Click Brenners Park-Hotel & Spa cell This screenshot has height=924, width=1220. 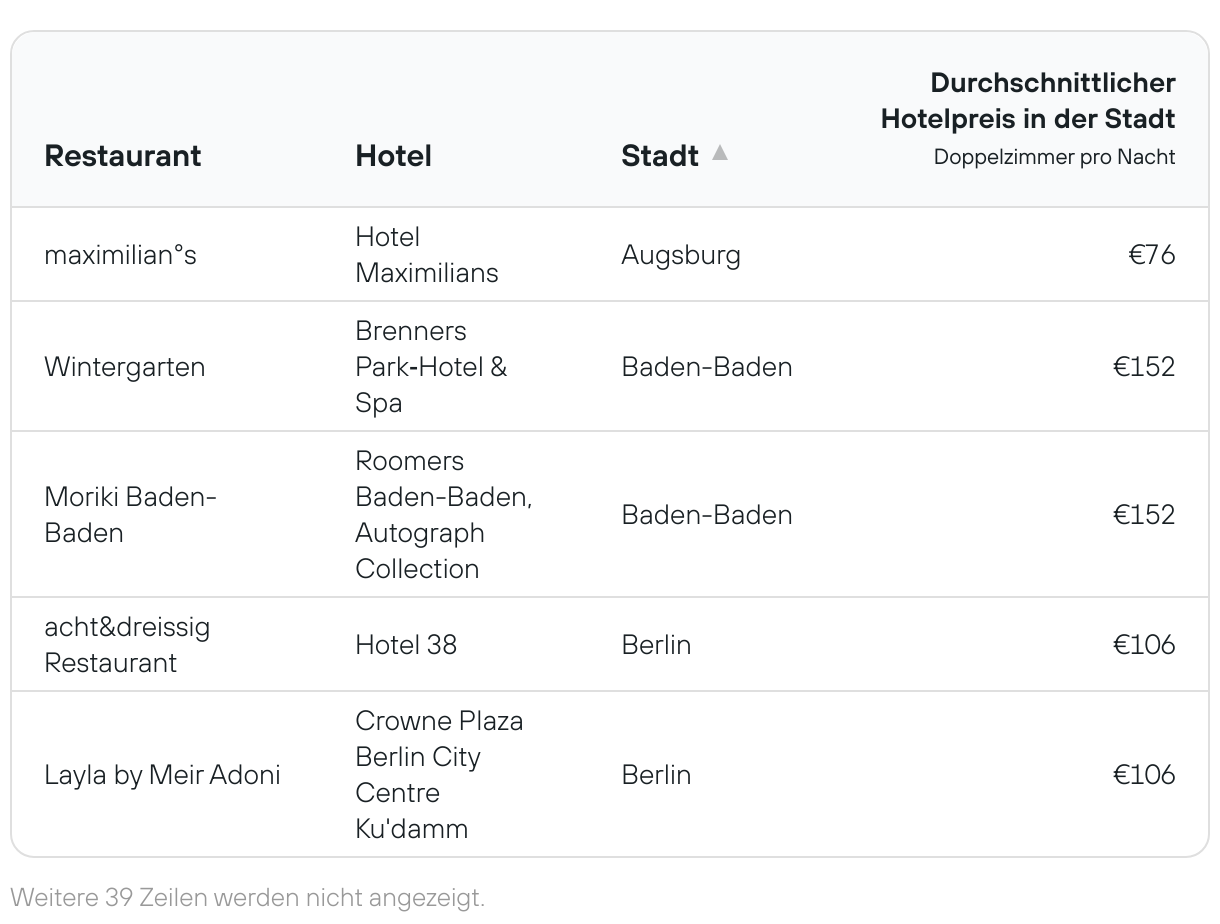tap(432, 367)
